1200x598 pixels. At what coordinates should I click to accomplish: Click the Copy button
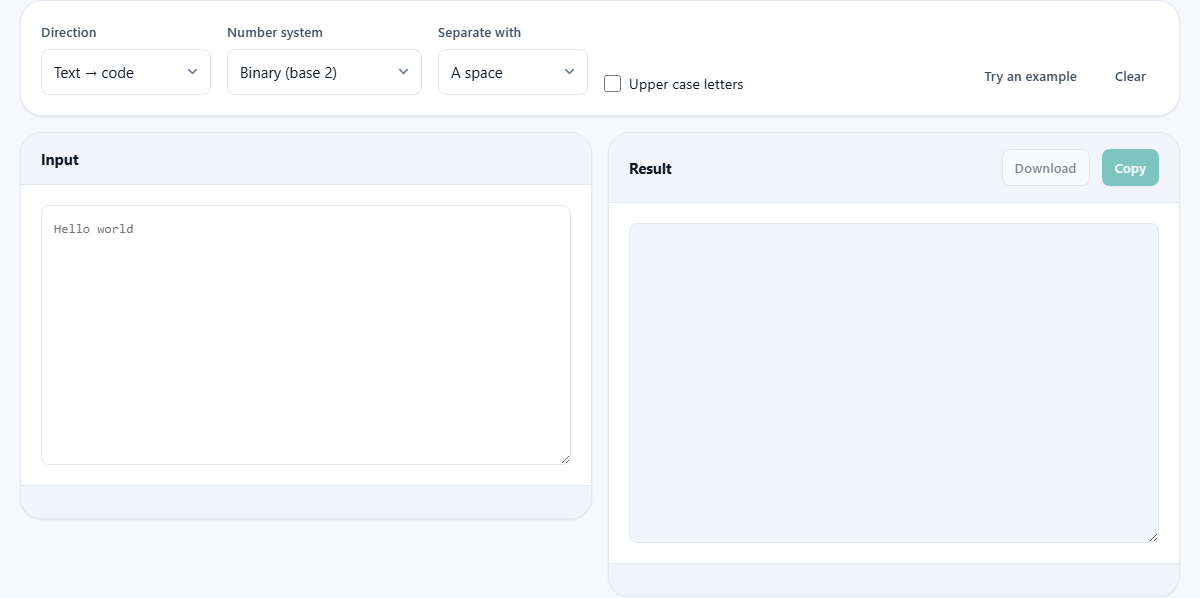[x=1130, y=168]
